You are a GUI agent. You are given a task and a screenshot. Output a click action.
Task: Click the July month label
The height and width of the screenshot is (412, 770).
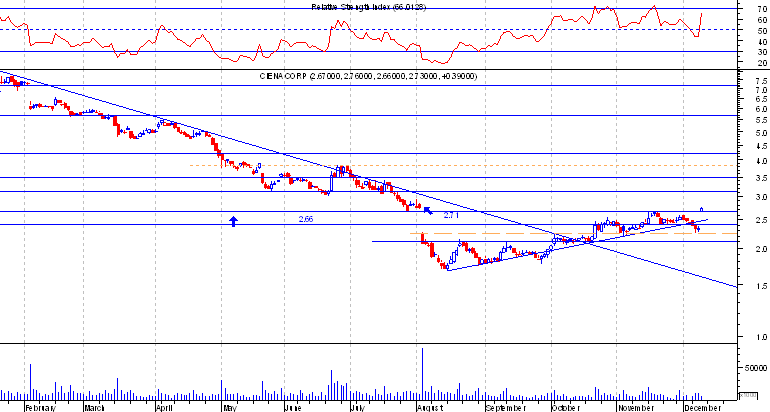click(357, 408)
